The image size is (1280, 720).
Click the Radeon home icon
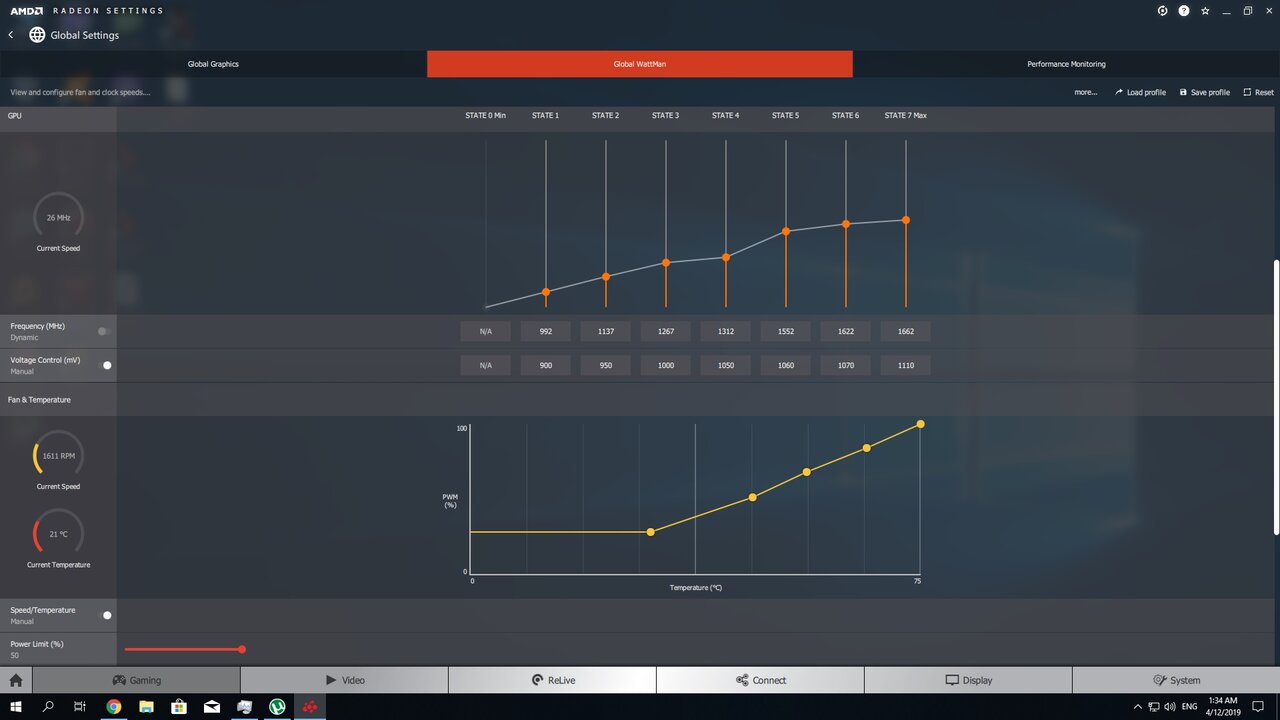coord(16,680)
